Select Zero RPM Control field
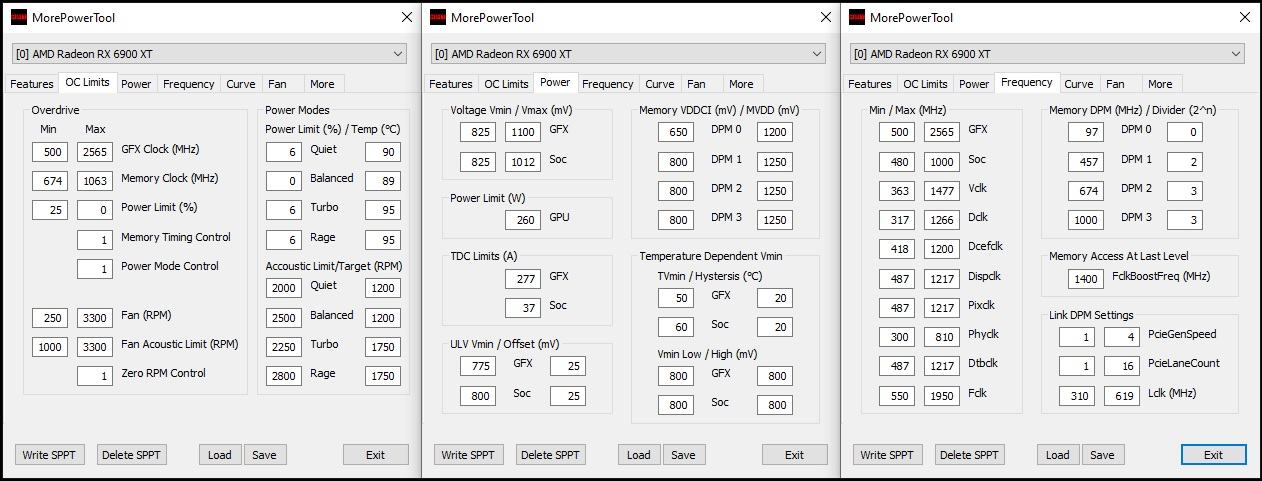The height and width of the screenshot is (481, 1262). click(95, 376)
